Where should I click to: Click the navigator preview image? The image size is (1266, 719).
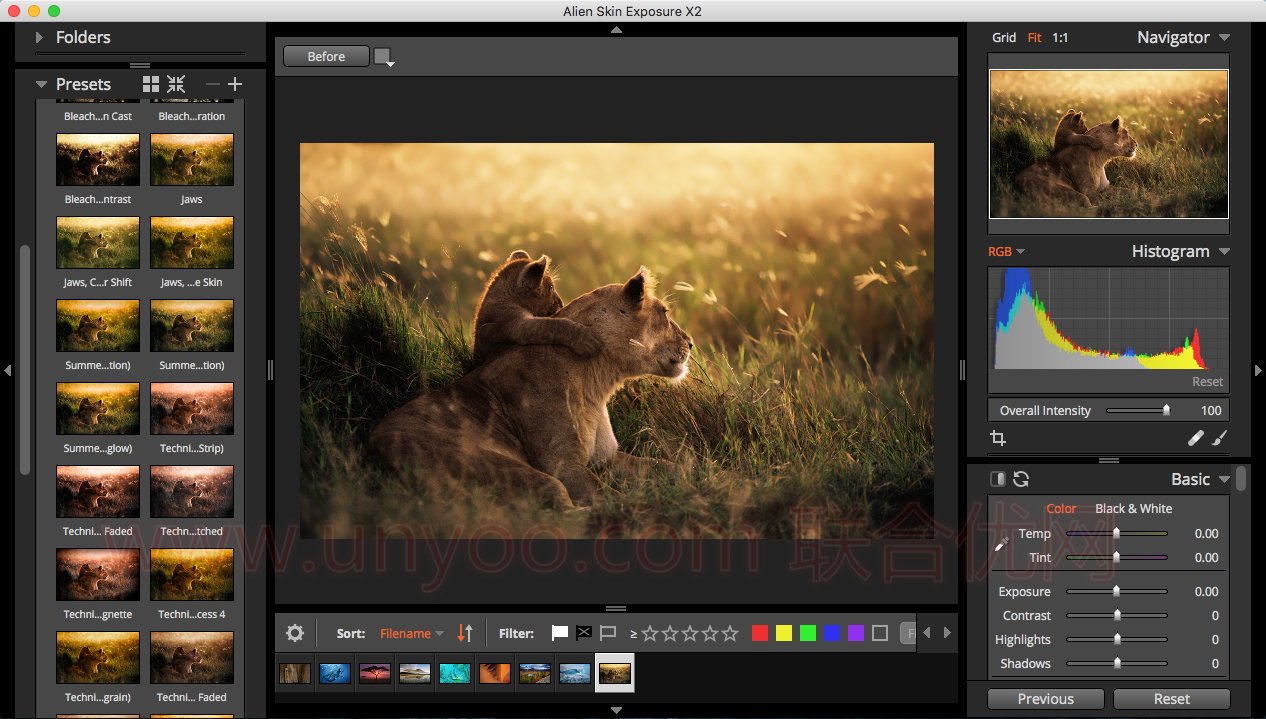pos(1109,144)
